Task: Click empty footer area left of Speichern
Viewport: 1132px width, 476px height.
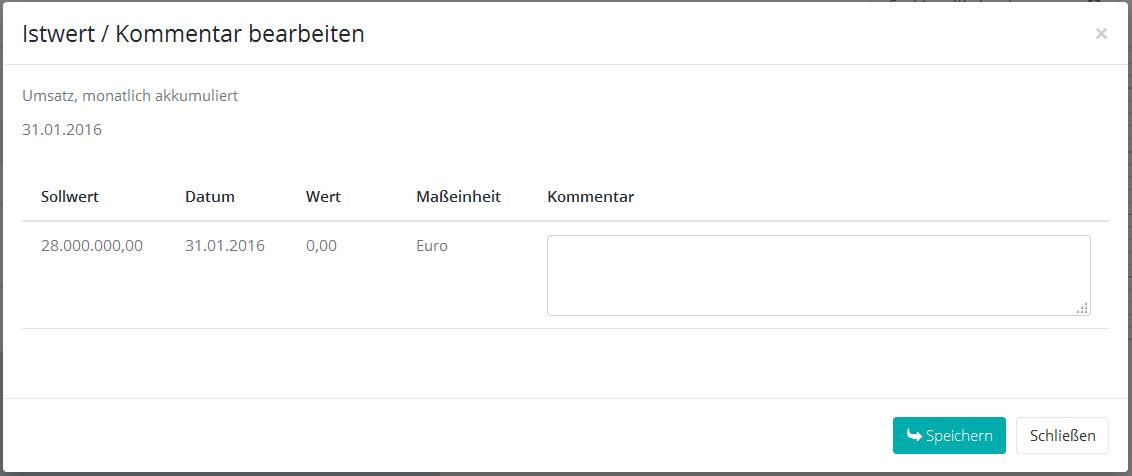Action: [450, 436]
